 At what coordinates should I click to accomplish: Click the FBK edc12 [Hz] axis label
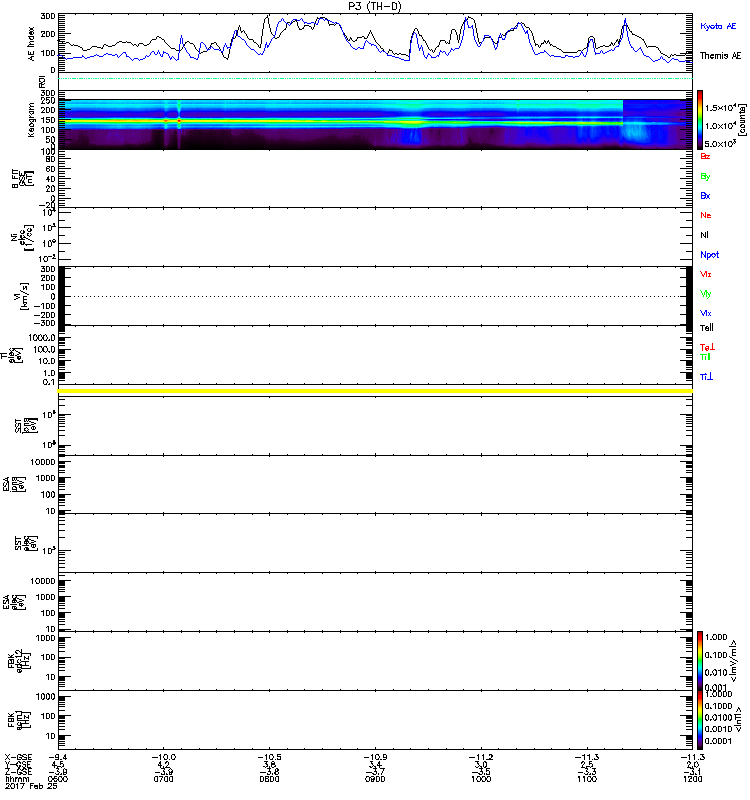tap(19, 661)
